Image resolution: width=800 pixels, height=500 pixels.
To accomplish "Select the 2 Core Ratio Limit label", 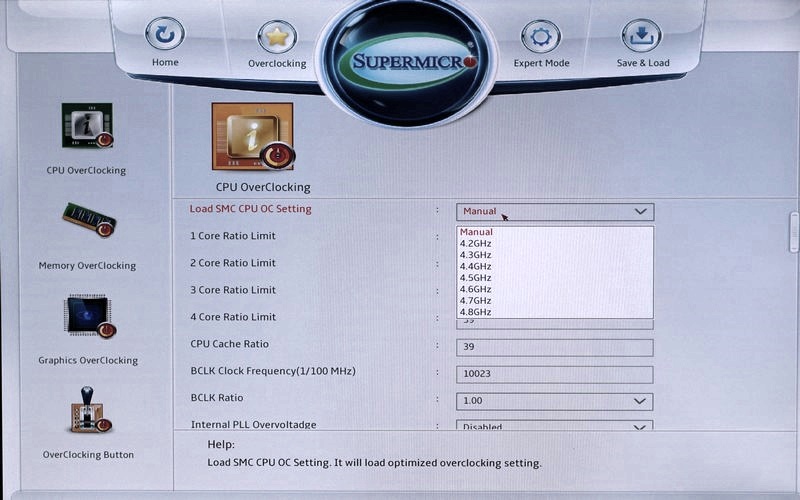I will (233, 263).
